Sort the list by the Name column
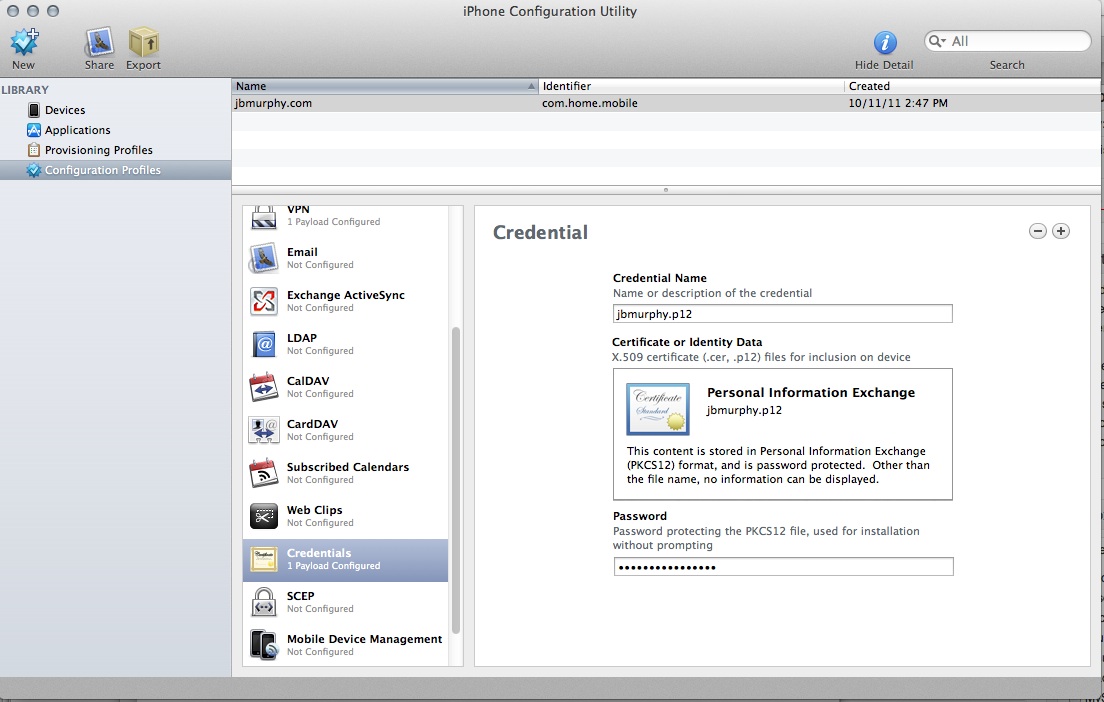The height and width of the screenshot is (702, 1104). 384,86
